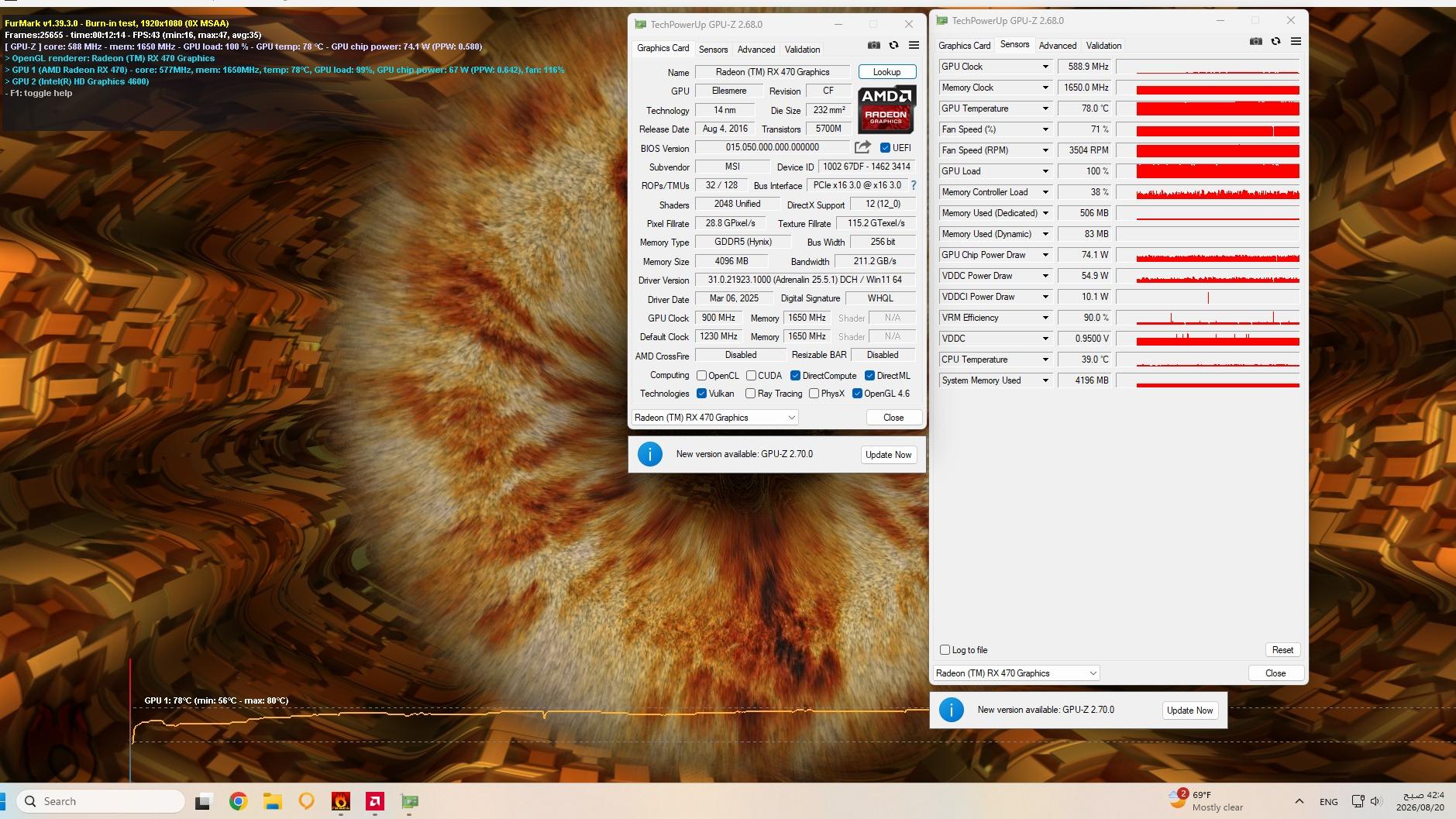This screenshot has width=1456, height=819.
Task: Open AMD Software from the taskbar
Action: pos(374,801)
